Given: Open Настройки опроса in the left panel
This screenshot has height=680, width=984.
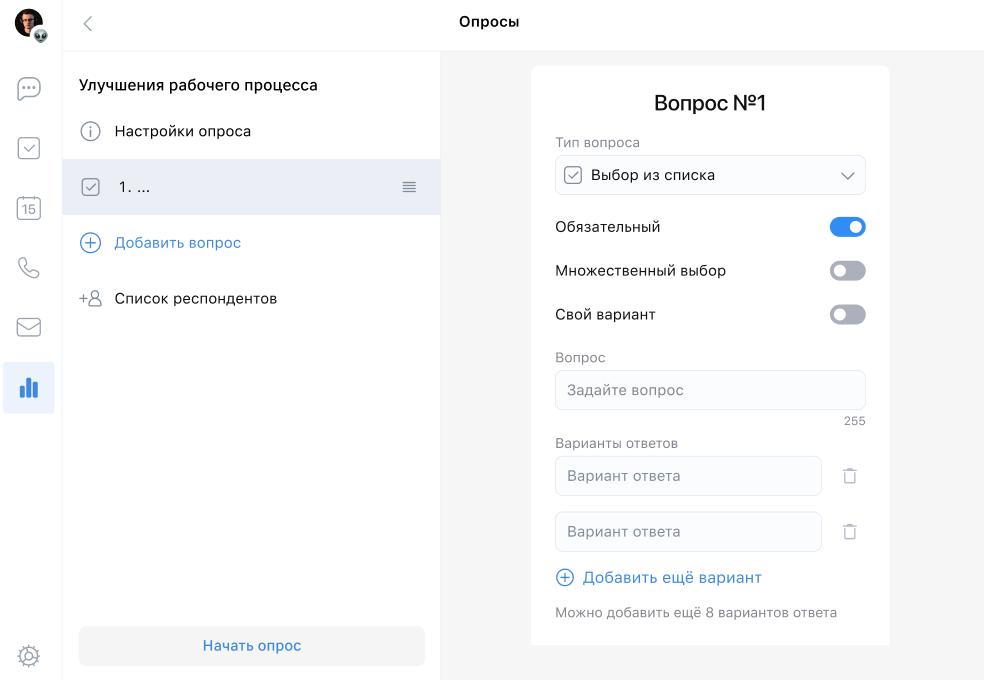Looking at the screenshot, I should tap(182, 131).
